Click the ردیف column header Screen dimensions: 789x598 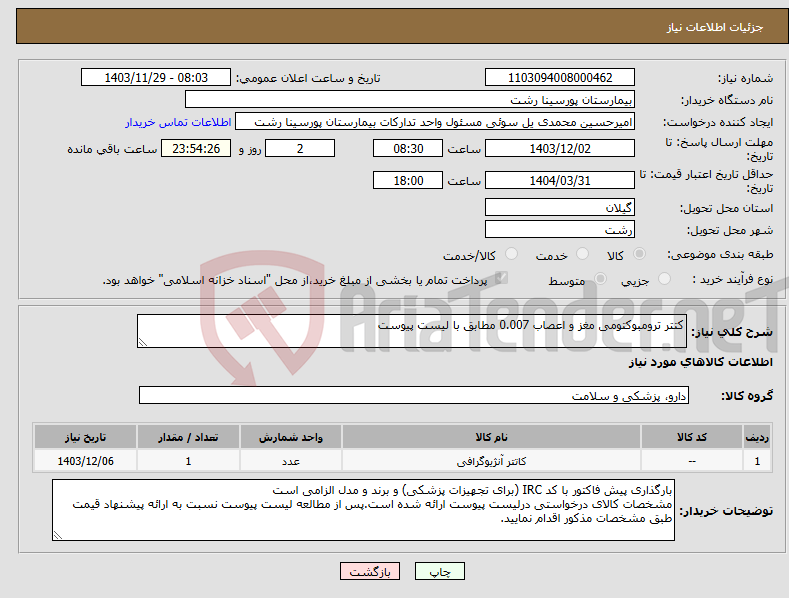click(757, 437)
